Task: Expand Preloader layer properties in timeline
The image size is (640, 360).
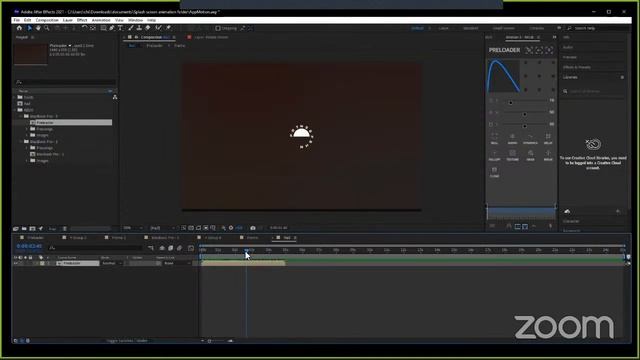Action: click(36, 263)
